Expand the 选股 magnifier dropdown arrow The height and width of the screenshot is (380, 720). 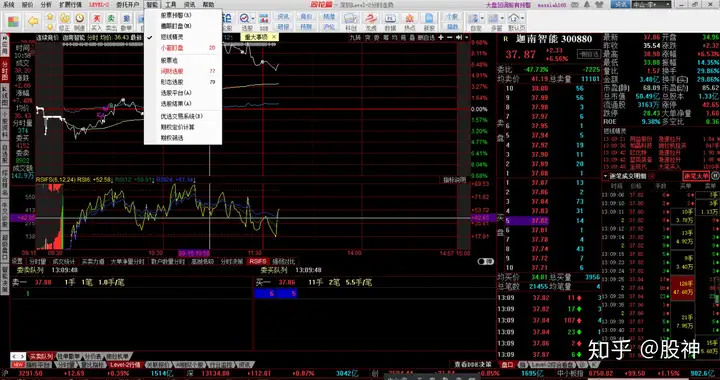[x=253, y=19]
